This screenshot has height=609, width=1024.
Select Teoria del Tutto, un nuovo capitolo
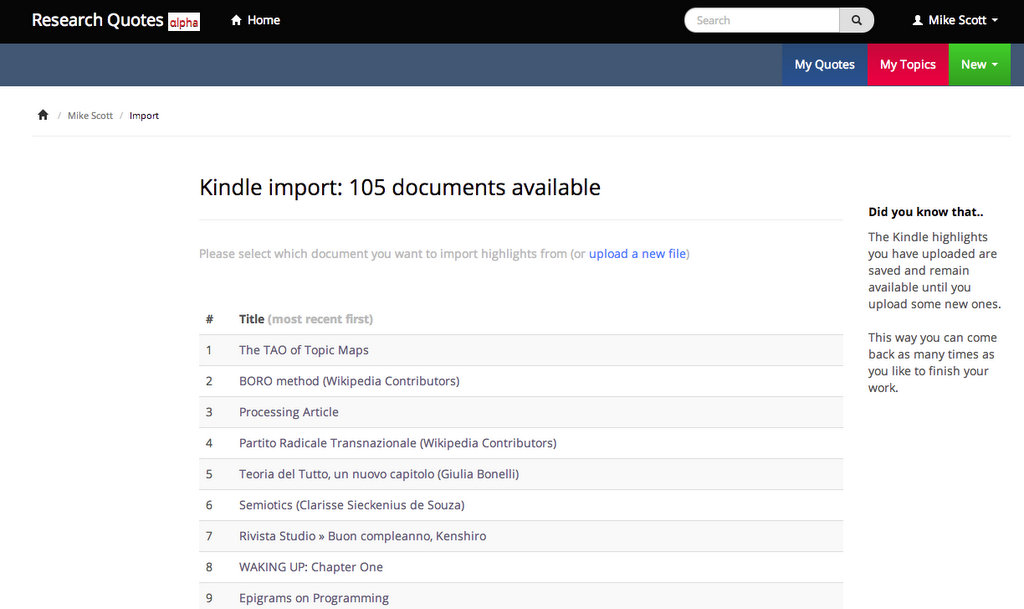379,474
